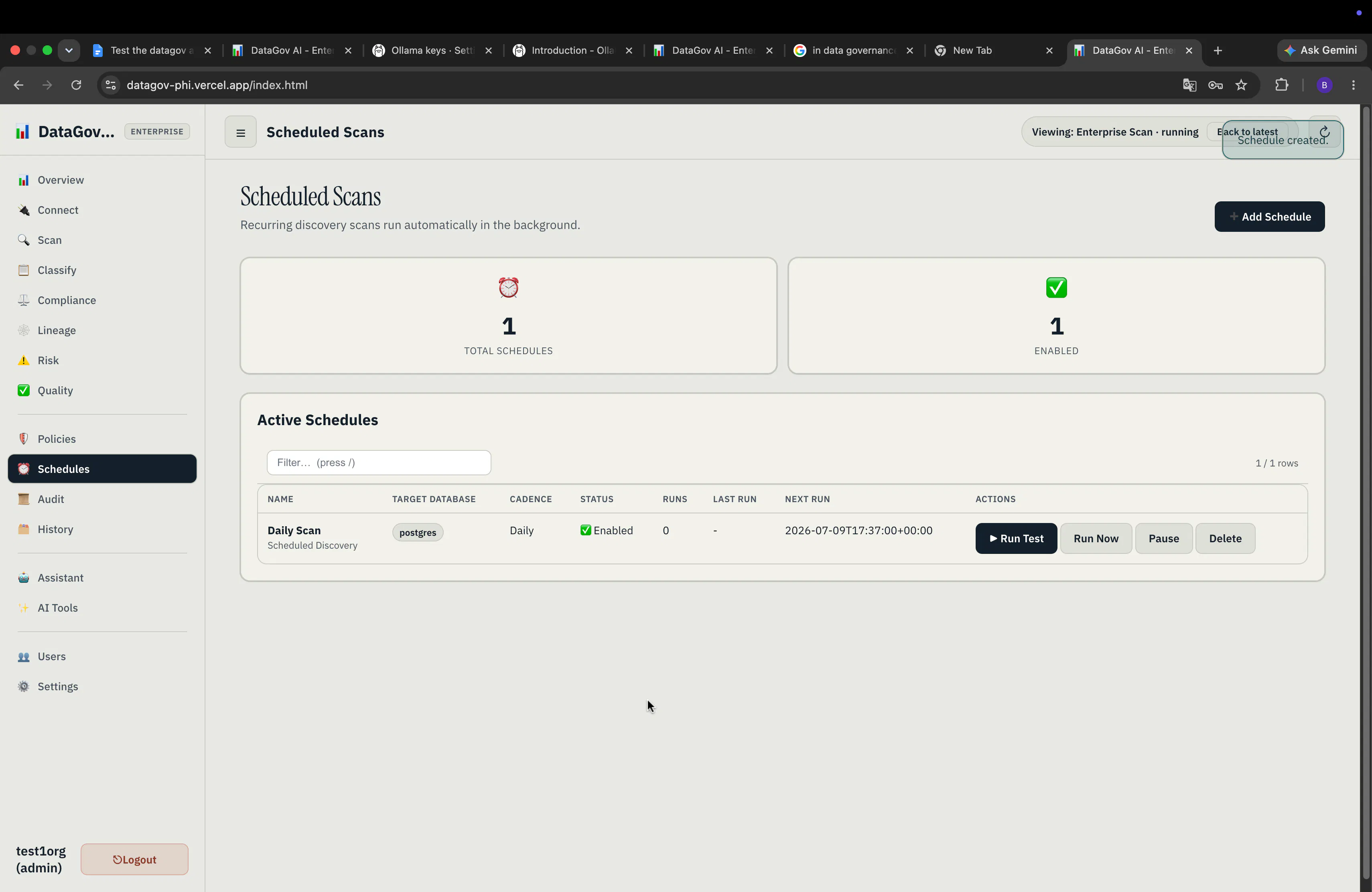Viewport: 1372px width, 892px height.
Task: Select the Schedules sidebar item
Action: click(102, 469)
